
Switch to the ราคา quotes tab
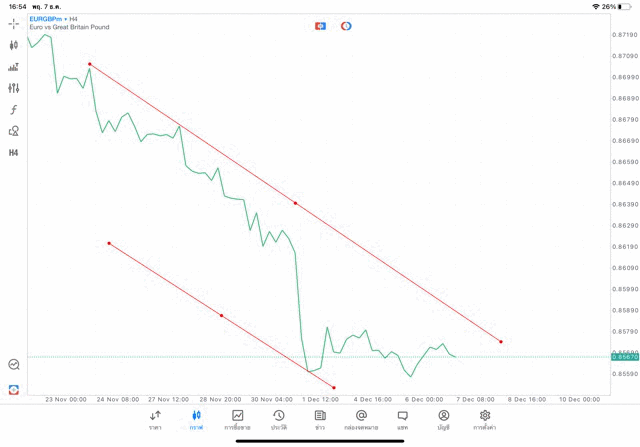coord(155,419)
